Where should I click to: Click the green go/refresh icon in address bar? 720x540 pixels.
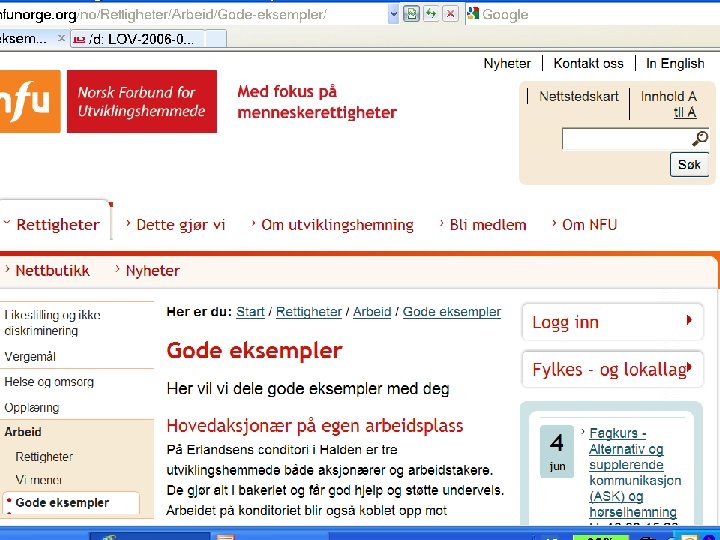pyautogui.click(x=411, y=14)
